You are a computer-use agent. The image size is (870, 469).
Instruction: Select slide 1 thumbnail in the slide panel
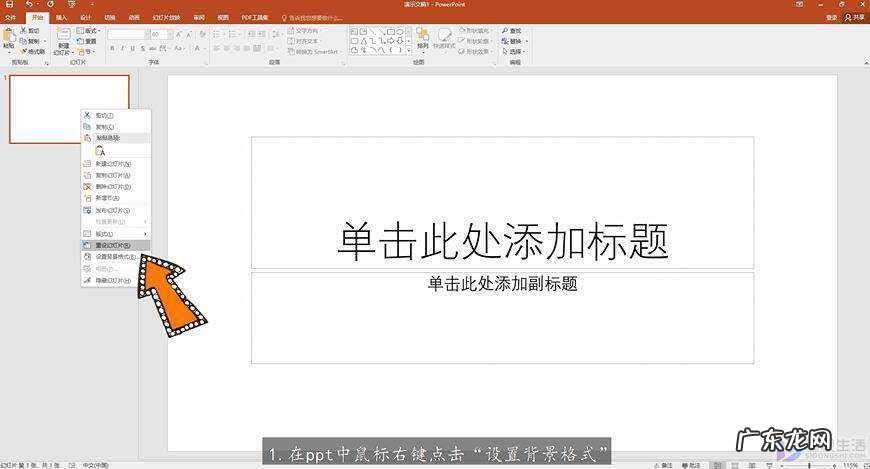pos(69,109)
